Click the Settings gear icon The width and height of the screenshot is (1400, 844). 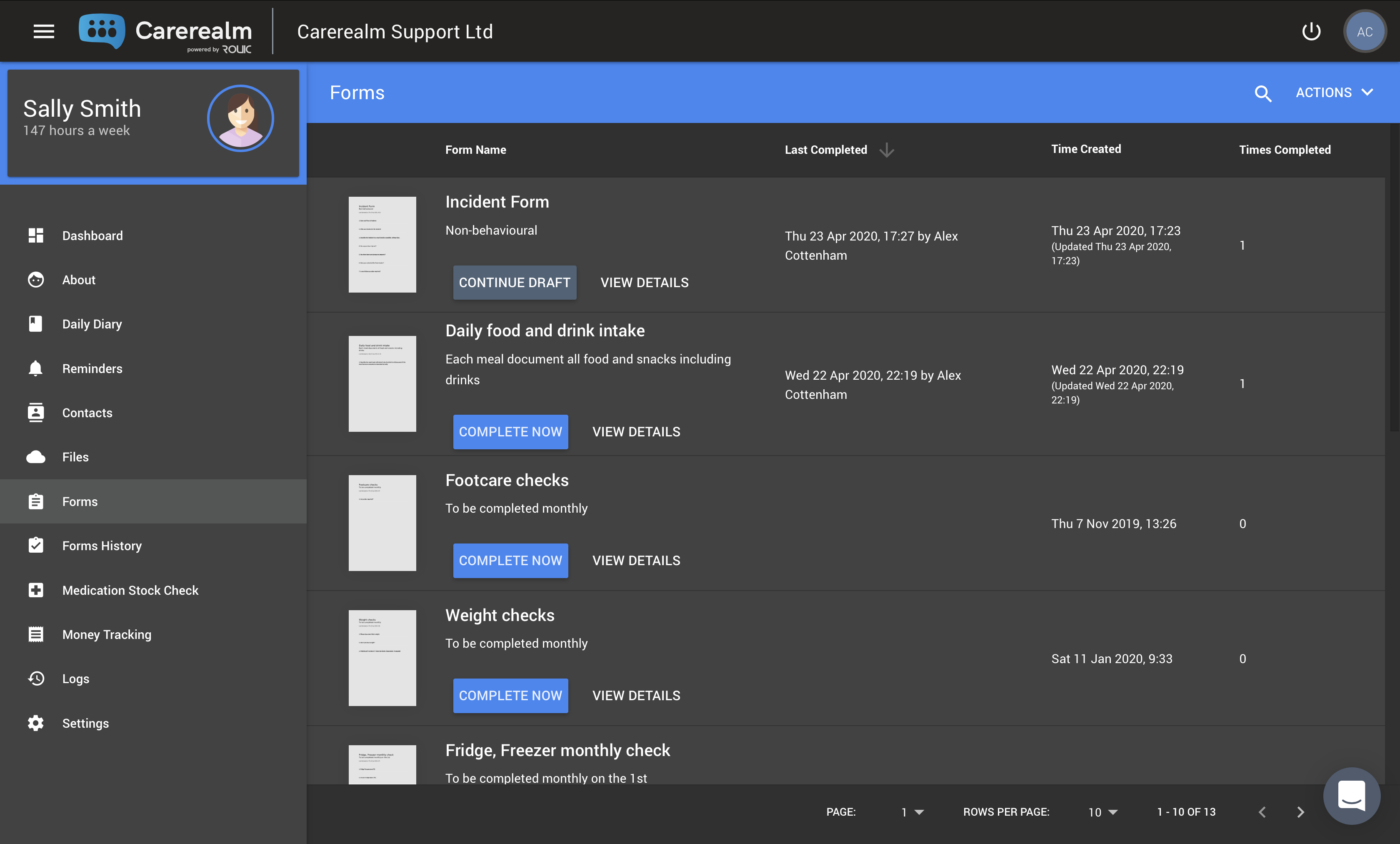[36, 723]
